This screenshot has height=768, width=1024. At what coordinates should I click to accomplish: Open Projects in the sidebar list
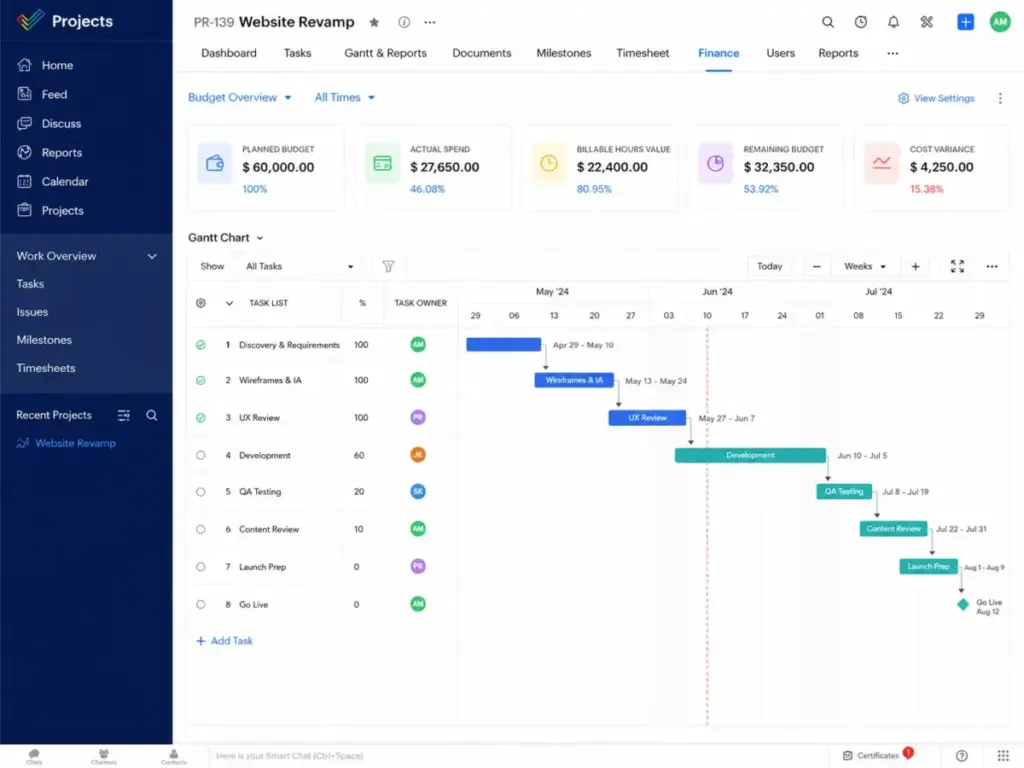51,210
